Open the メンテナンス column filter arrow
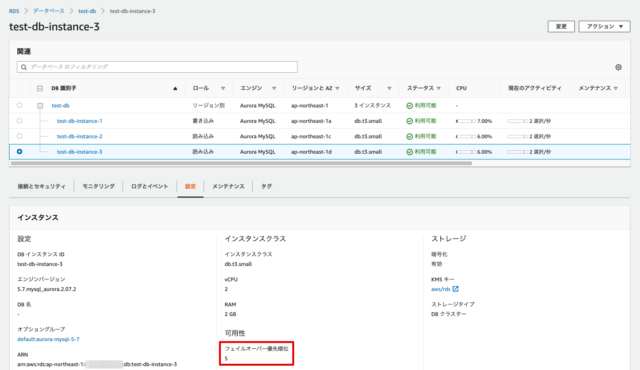 [616, 88]
